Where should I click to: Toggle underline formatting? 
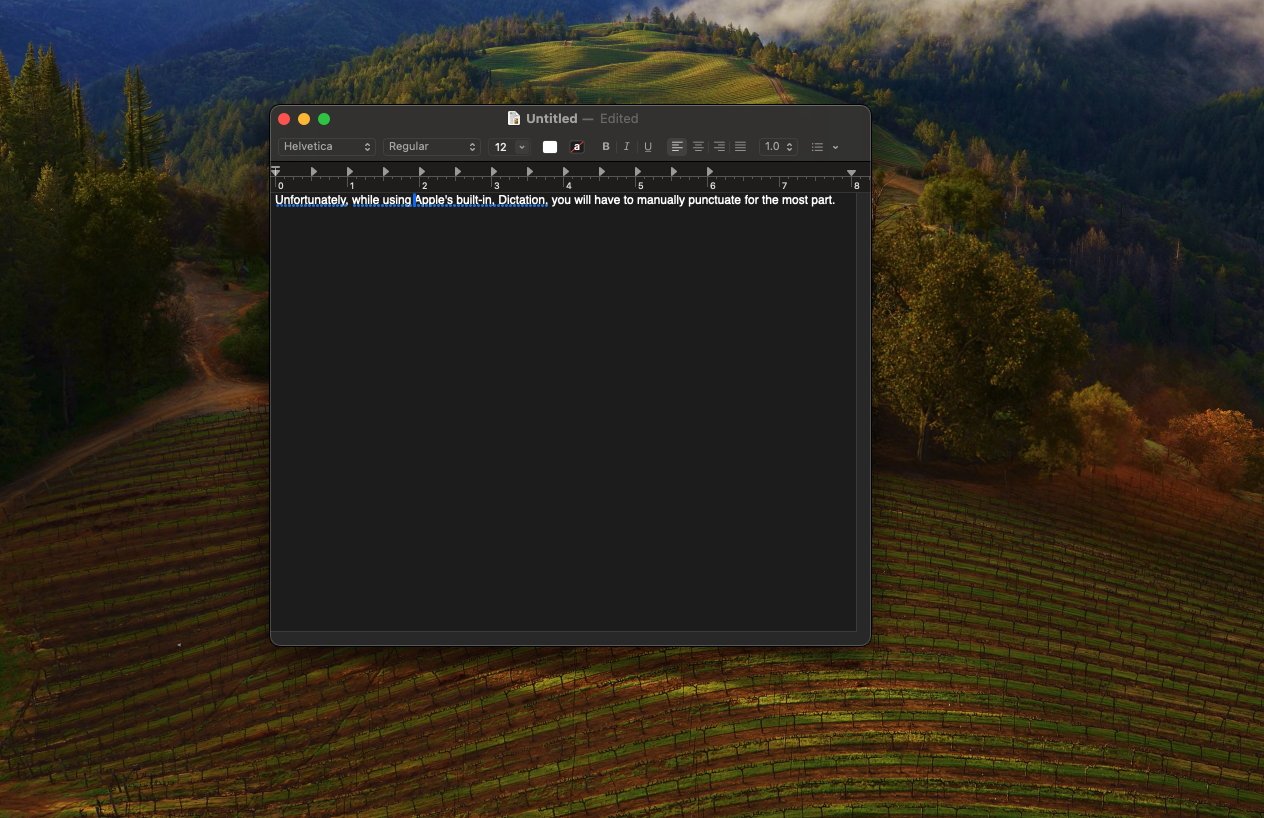[648, 147]
